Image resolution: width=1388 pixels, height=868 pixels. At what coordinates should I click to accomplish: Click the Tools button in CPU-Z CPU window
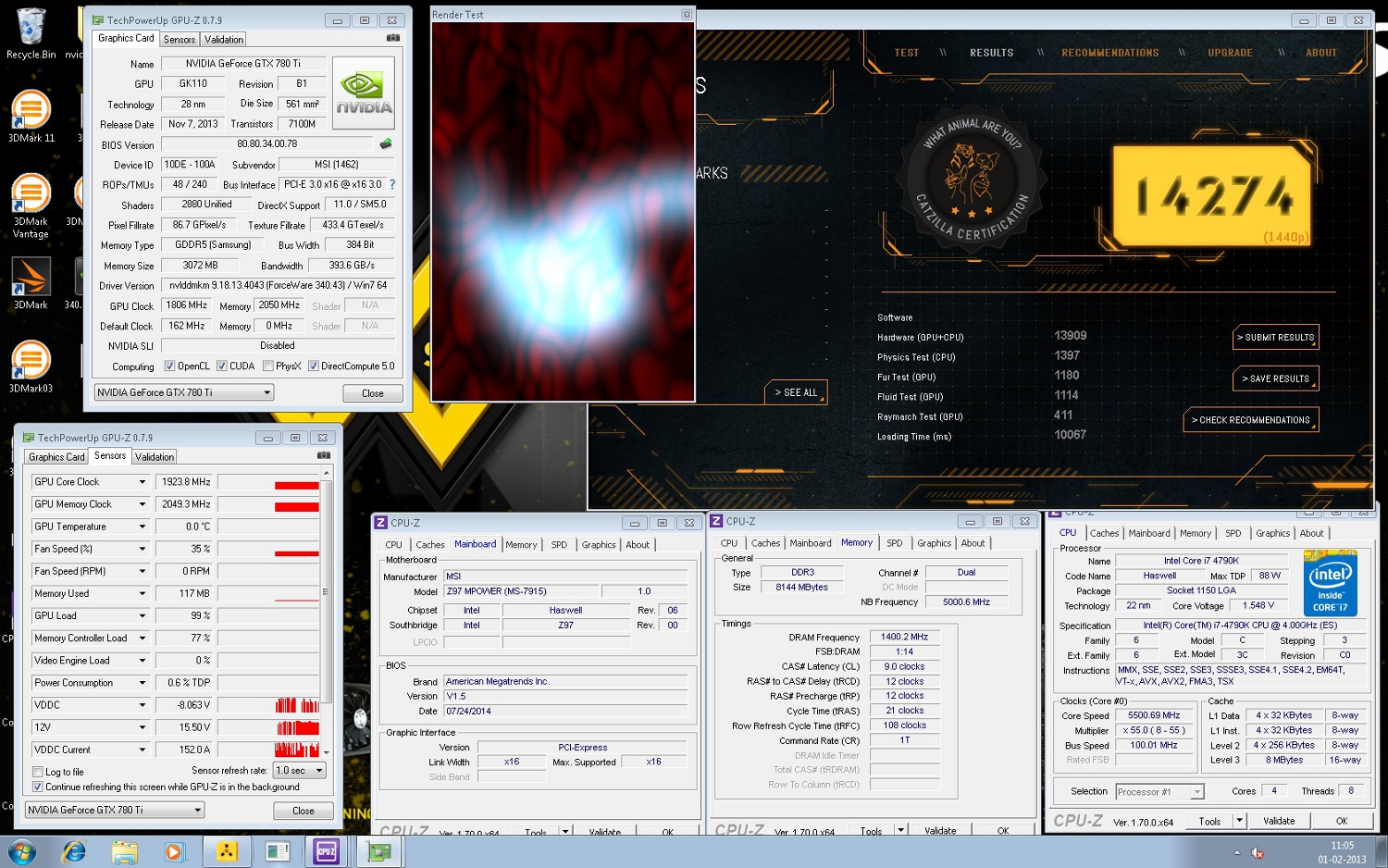1209,821
